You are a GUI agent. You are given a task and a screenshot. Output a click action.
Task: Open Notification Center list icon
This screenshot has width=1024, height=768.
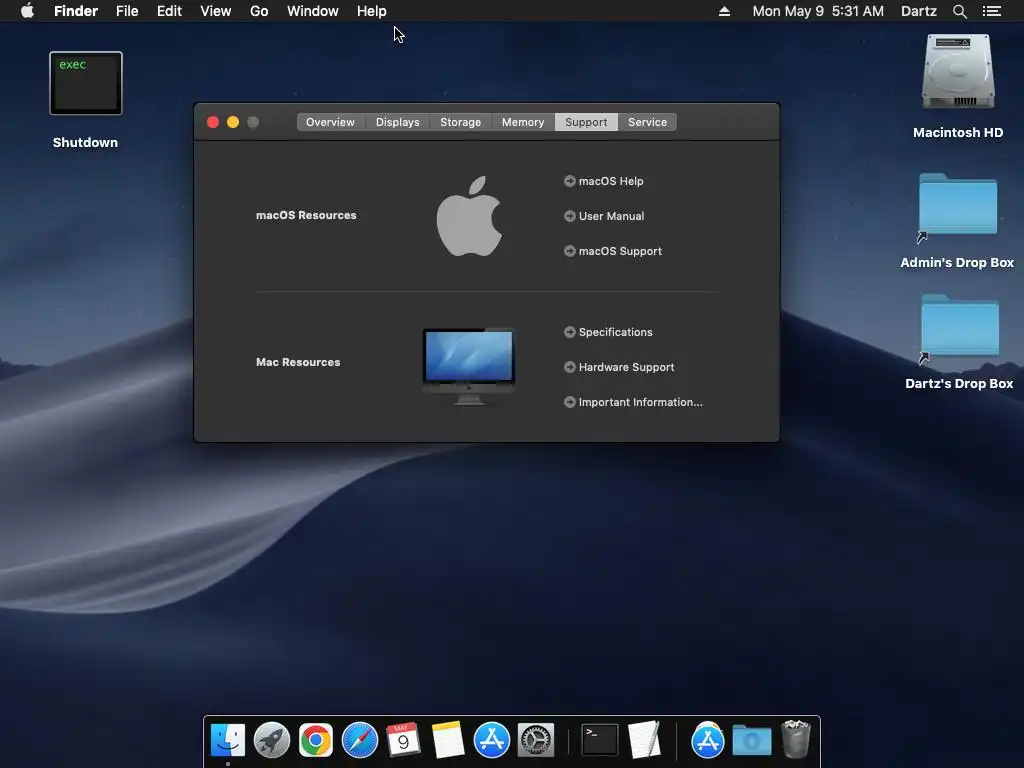(x=991, y=11)
